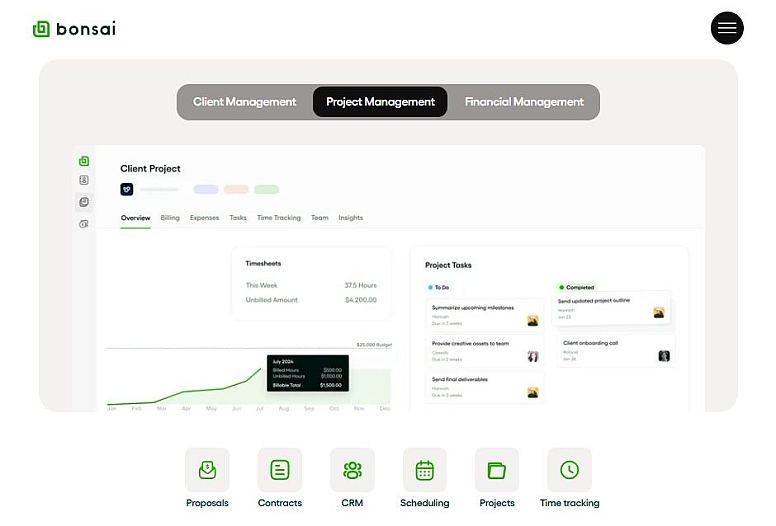This screenshot has width=776, height=526.
Task: Open the Time tracking text link
Action: coord(570,503)
